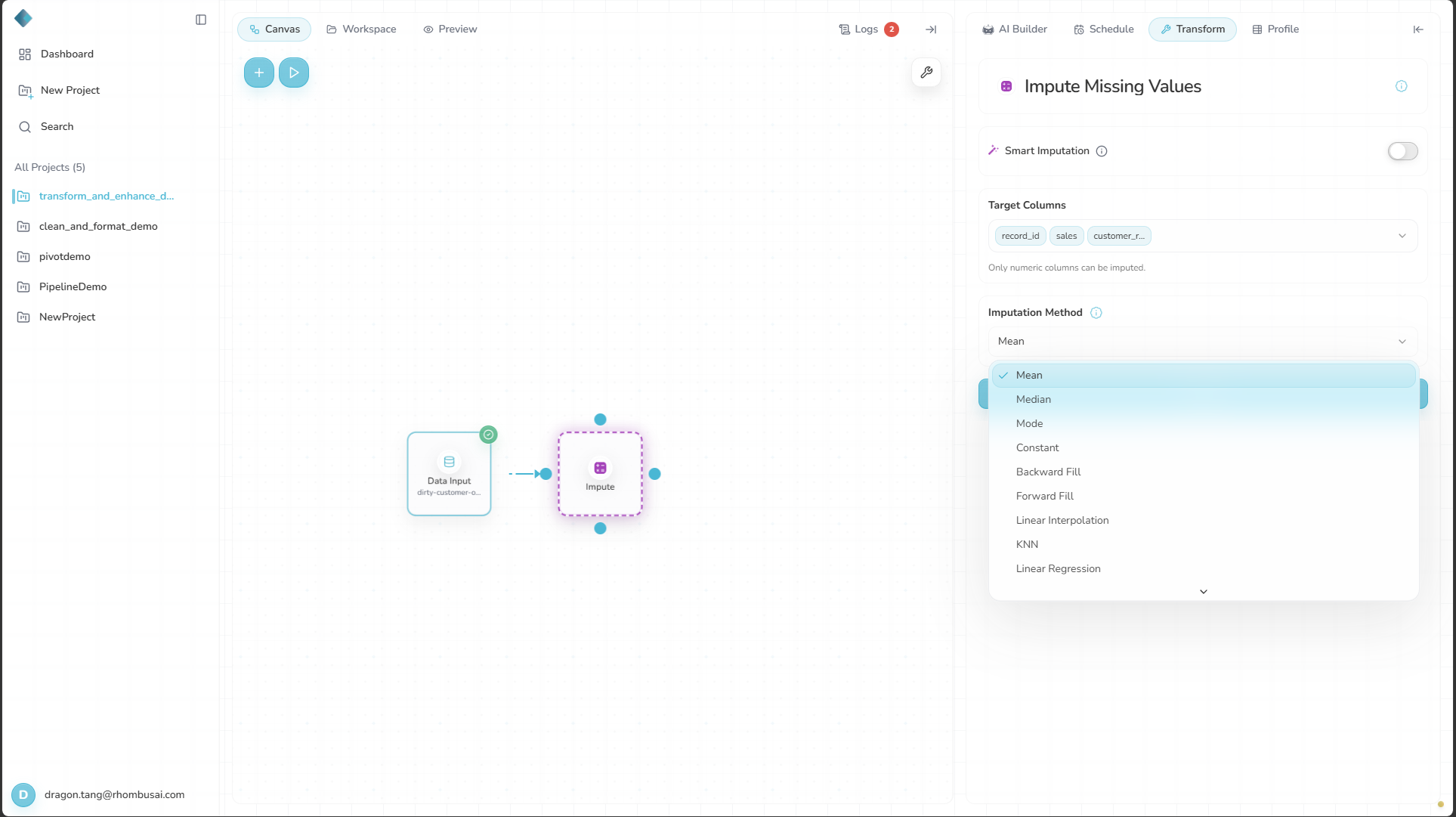This screenshot has height=817, width=1456.
Task: Click the Impute node right output connector
Action: pyautogui.click(x=655, y=474)
